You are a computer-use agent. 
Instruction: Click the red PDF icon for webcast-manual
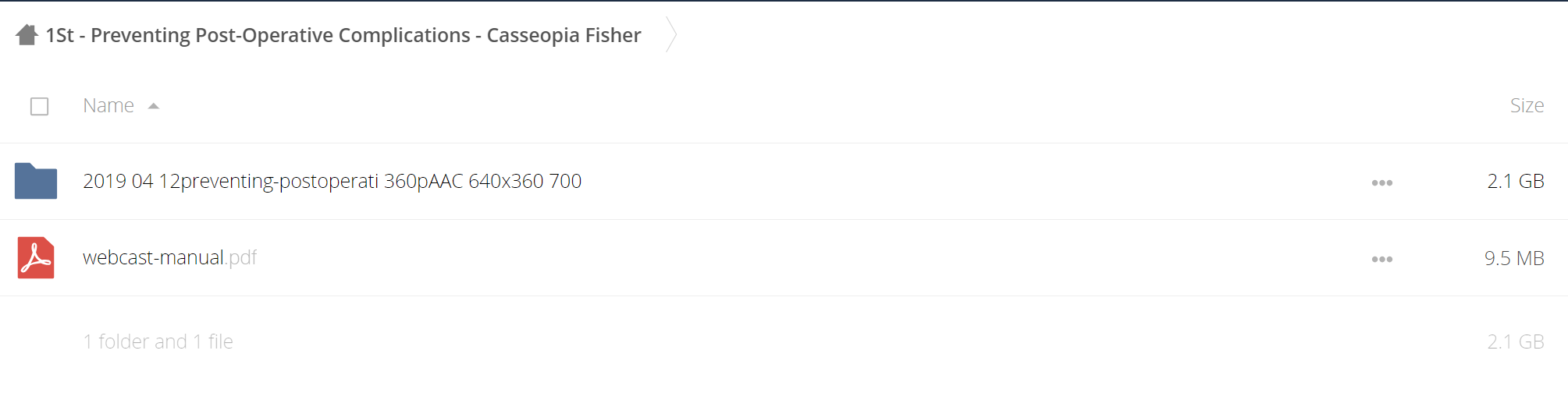36,257
